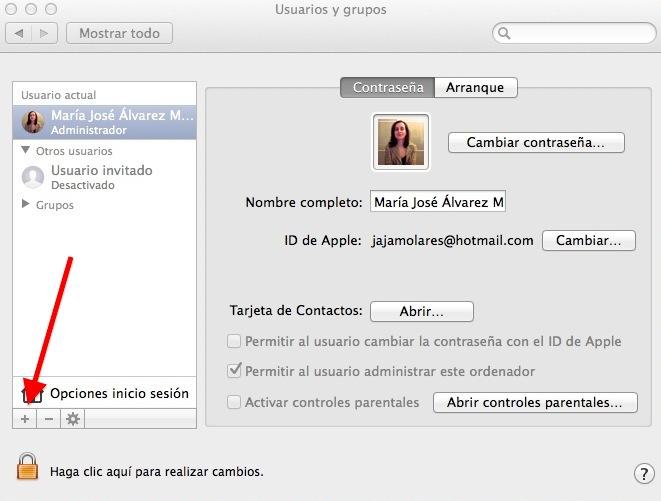Select Usuario invitado in the sidebar
This screenshot has height=501, width=661.
[x=101, y=177]
